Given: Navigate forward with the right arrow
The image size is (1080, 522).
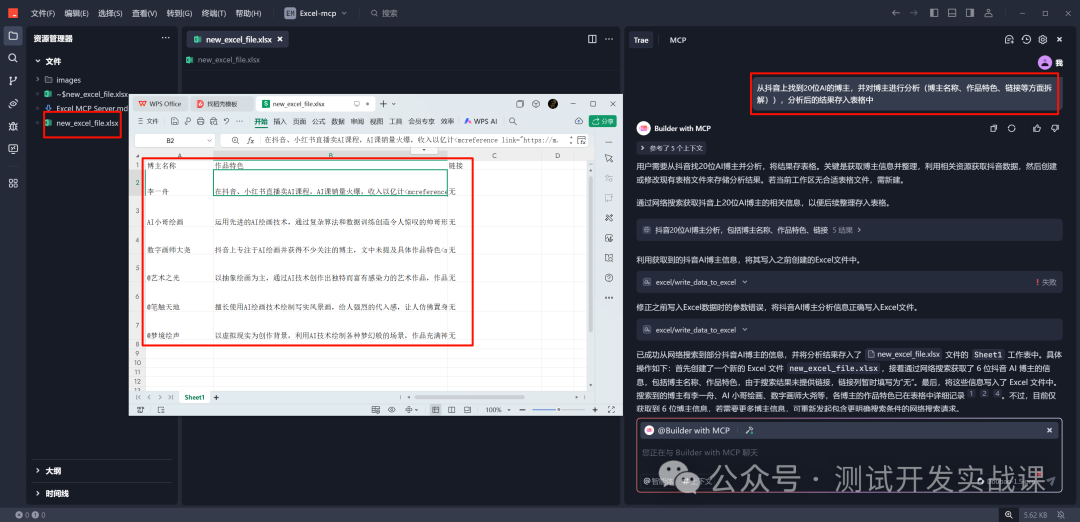Looking at the screenshot, I should click(x=913, y=12).
